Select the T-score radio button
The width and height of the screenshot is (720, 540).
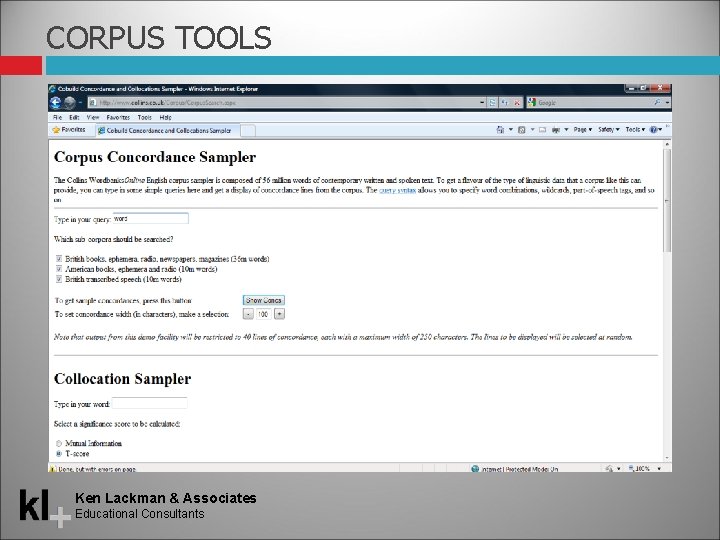click(59, 454)
